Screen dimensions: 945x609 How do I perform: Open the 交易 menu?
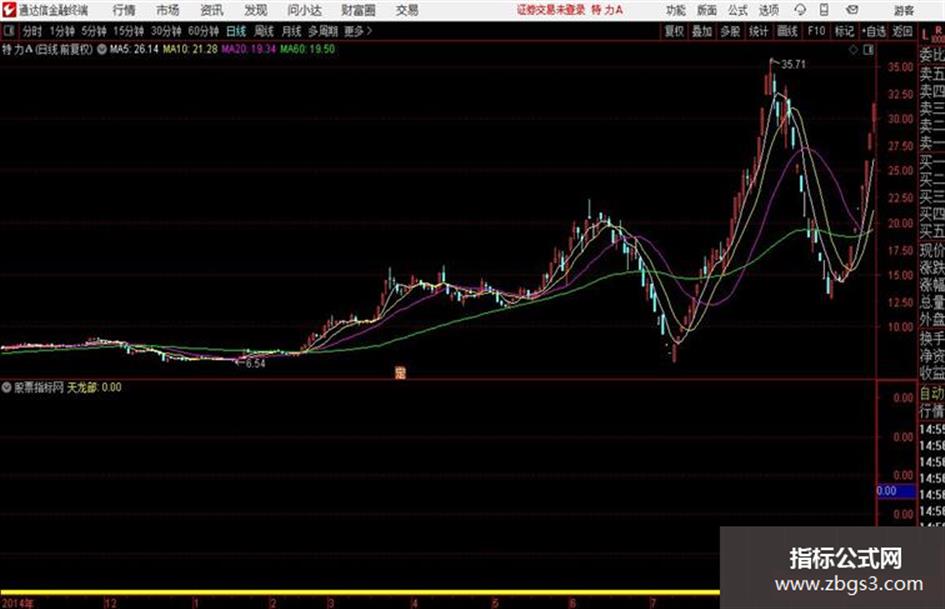coord(407,10)
